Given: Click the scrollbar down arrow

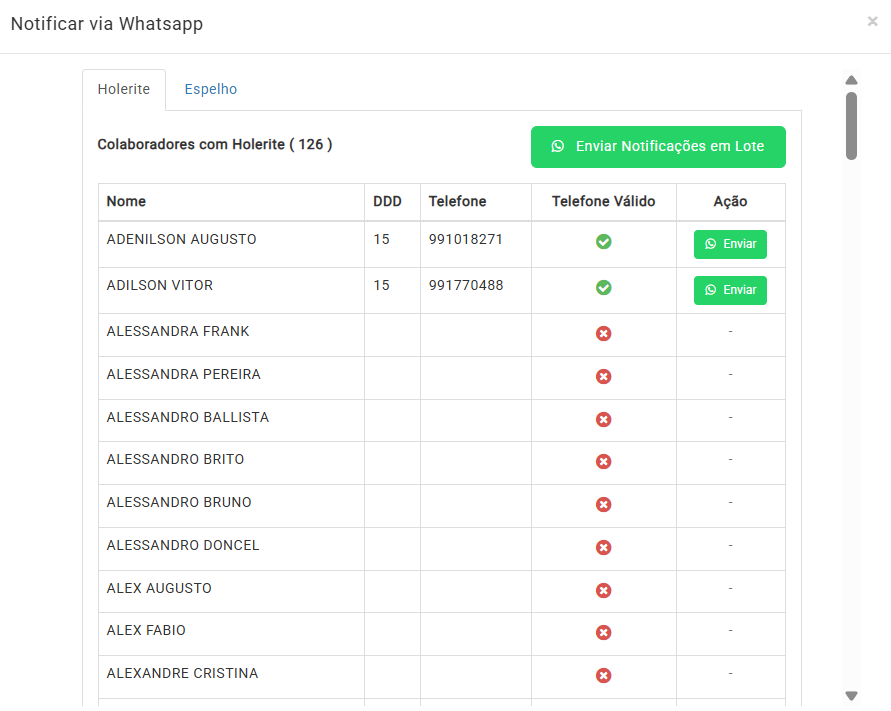Looking at the screenshot, I should coord(851,696).
